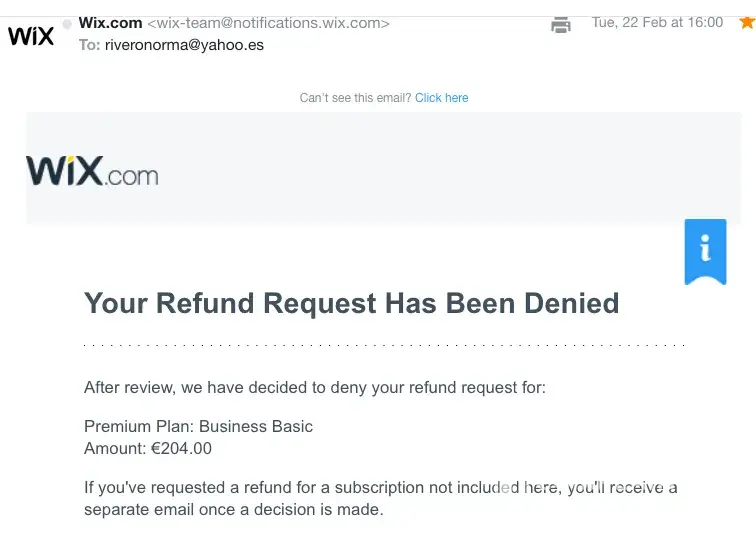Click the "Can't see this email?" text
The height and width of the screenshot is (535, 756).
pyautogui.click(x=355, y=98)
